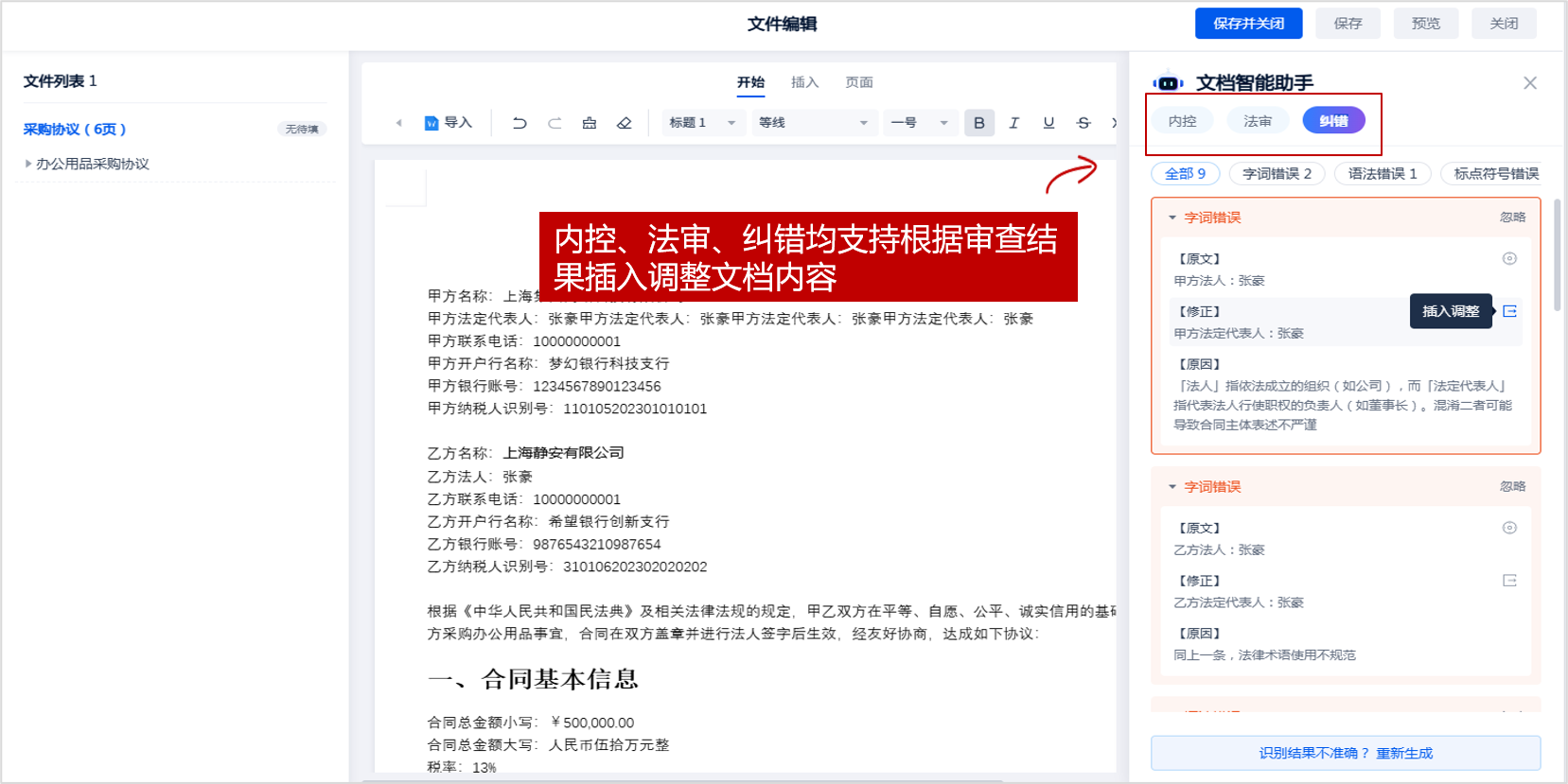Apply italic formatting
Image resolution: width=1568 pixels, height=784 pixels.
[x=1014, y=123]
